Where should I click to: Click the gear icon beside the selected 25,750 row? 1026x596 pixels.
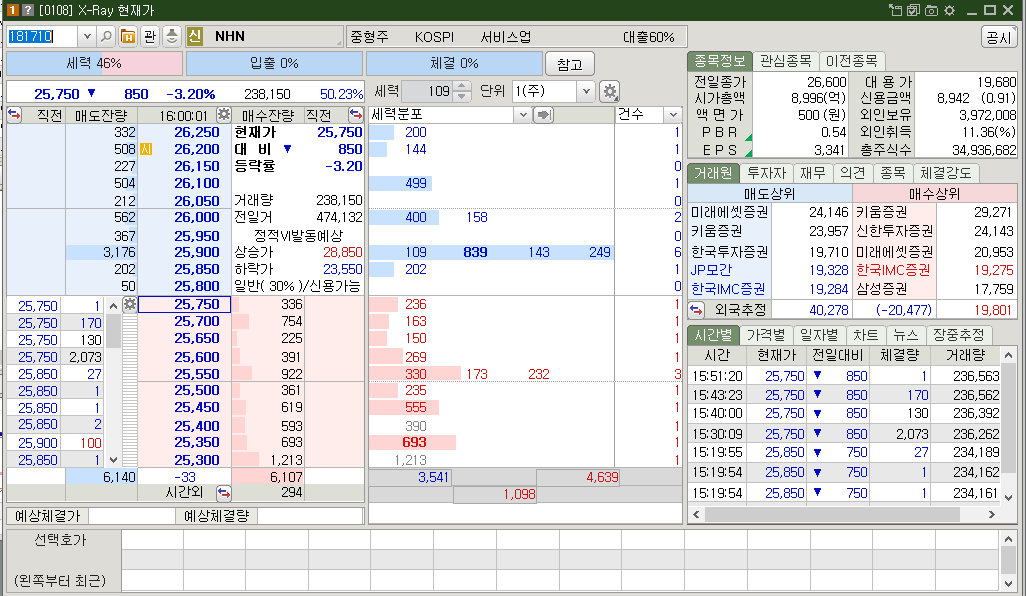coord(130,304)
